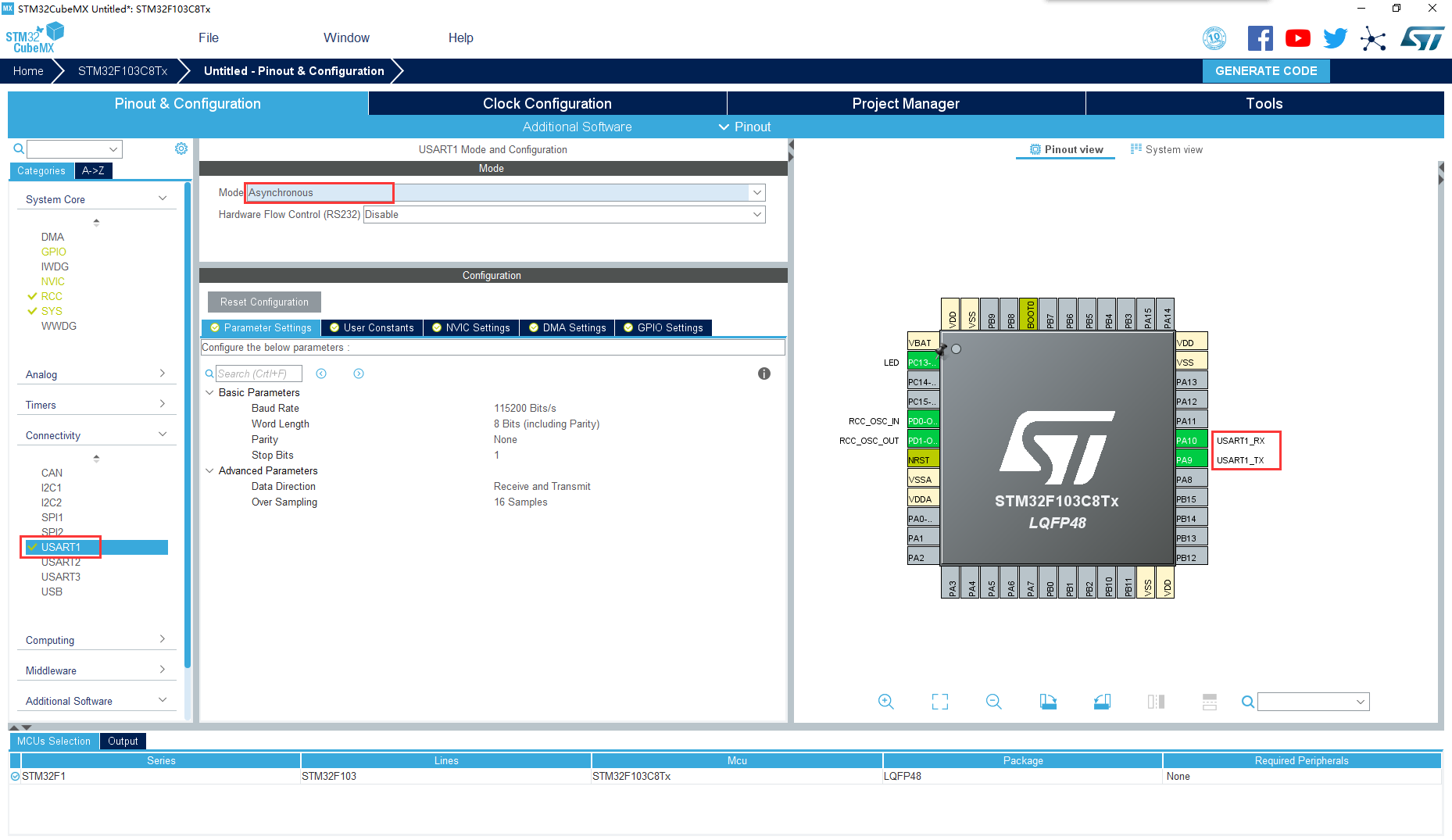The image size is (1452, 840).
Task: Zoom out of the pinout view
Action: point(993,701)
